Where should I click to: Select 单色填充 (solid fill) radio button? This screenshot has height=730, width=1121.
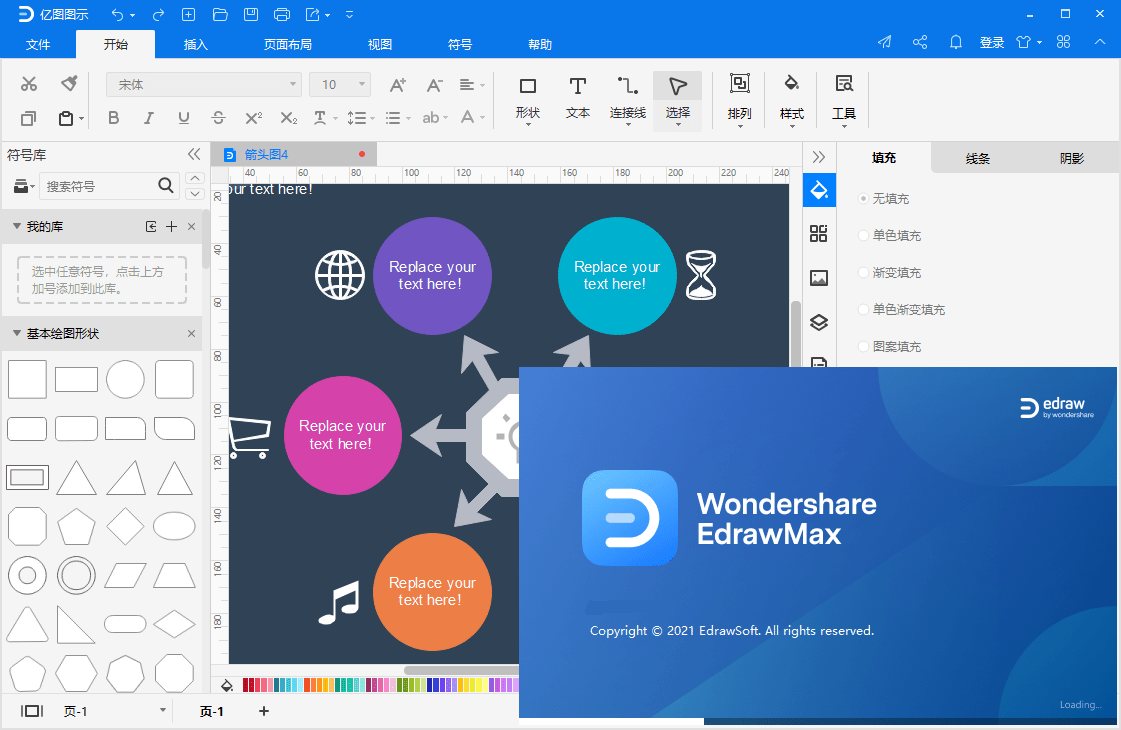tap(863, 235)
